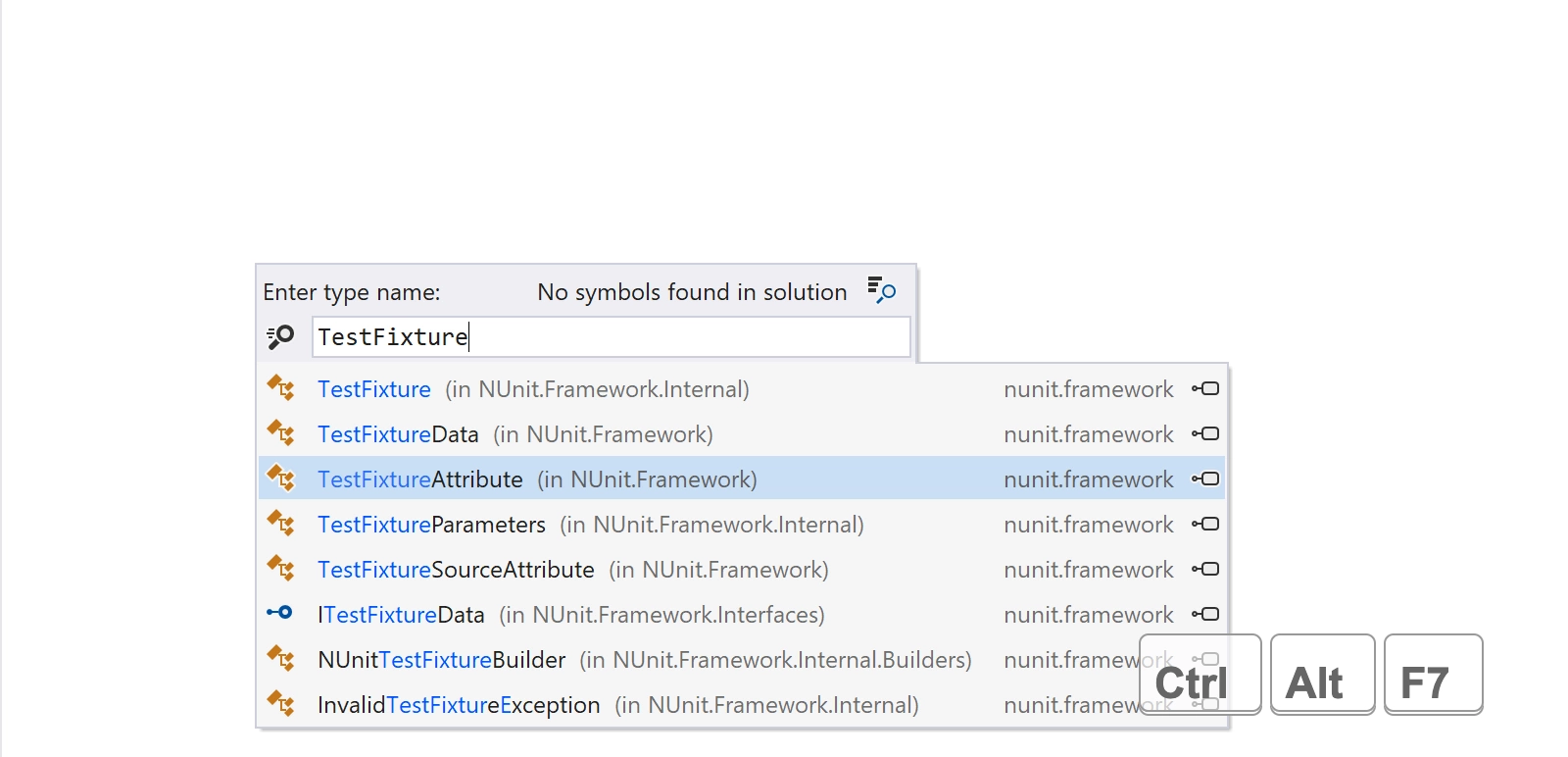
Task: Select the TestFixtureParameters result
Action: [742, 525]
